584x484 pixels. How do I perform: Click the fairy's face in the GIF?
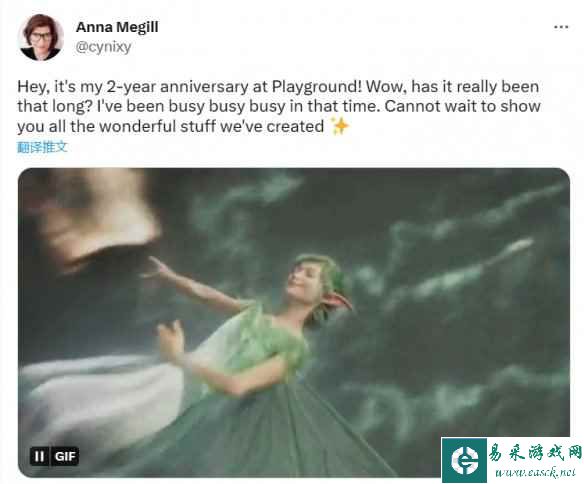pos(304,281)
